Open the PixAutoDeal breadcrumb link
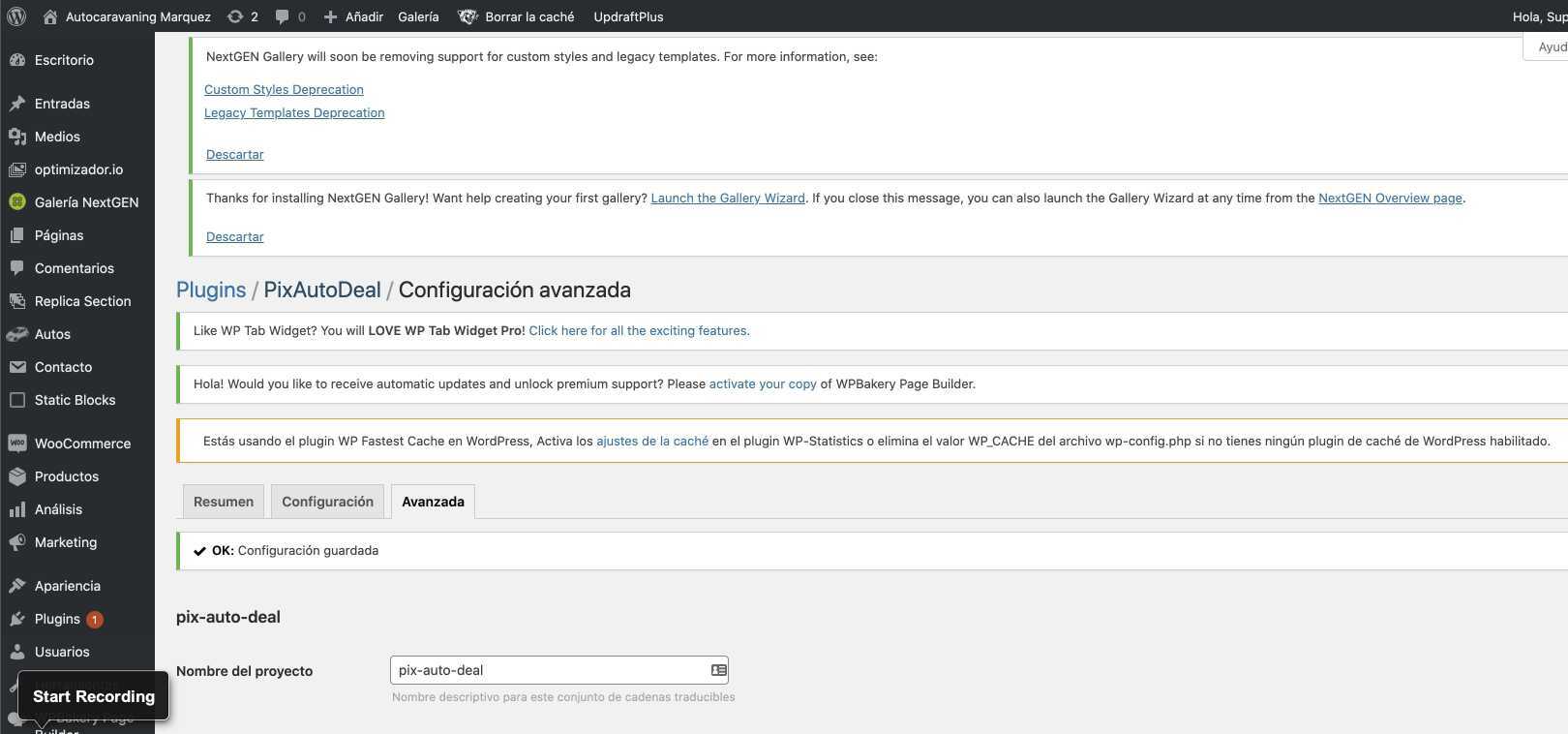1568x734 pixels. coord(322,290)
